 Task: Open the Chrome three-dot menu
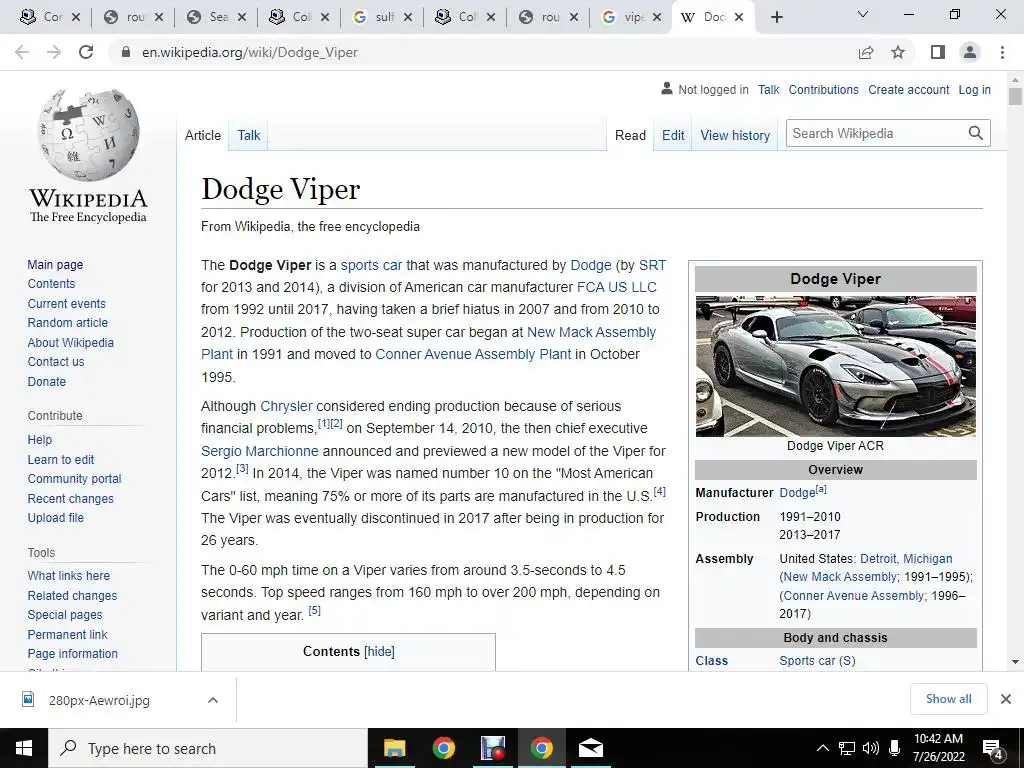(x=1002, y=52)
